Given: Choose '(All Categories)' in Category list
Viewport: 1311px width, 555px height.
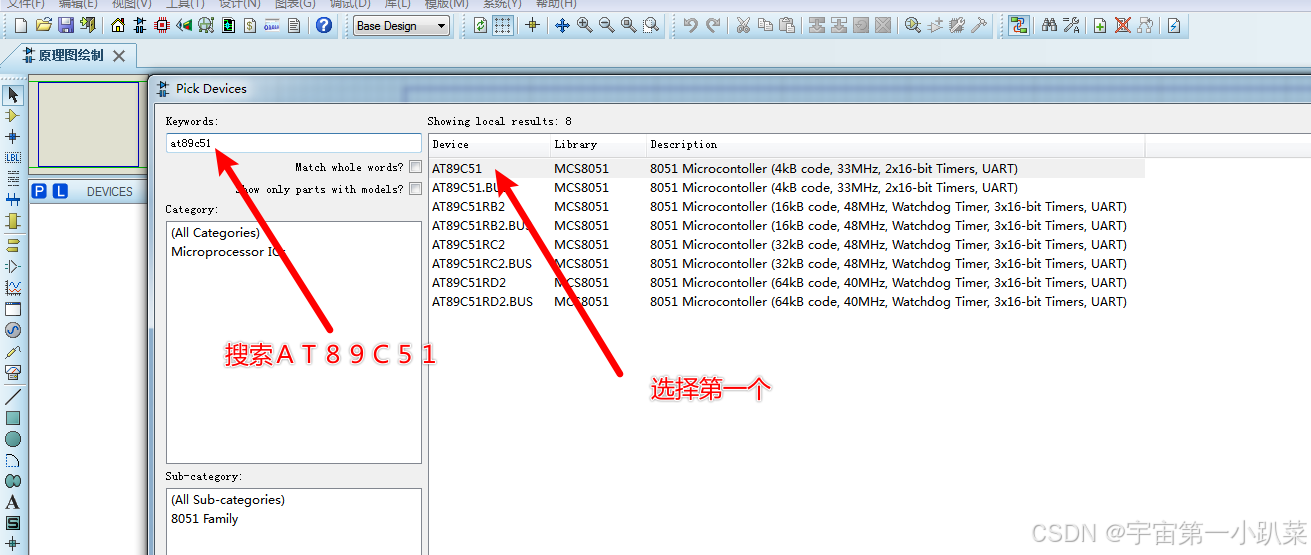Looking at the screenshot, I should click(215, 233).
